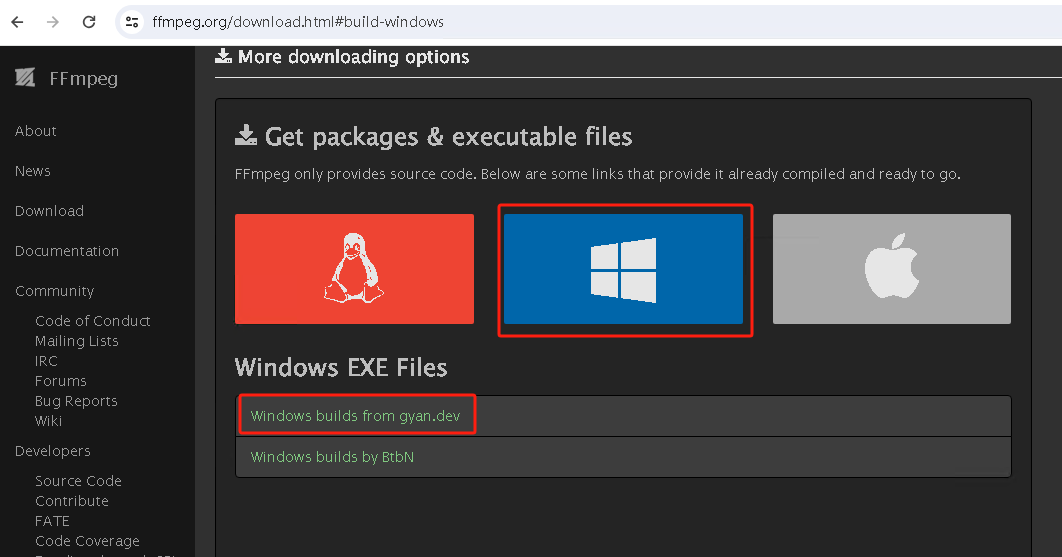Click the FFmpeg logo in sidebar
This screenshot has height=557, width=1062.
(67, 78)
